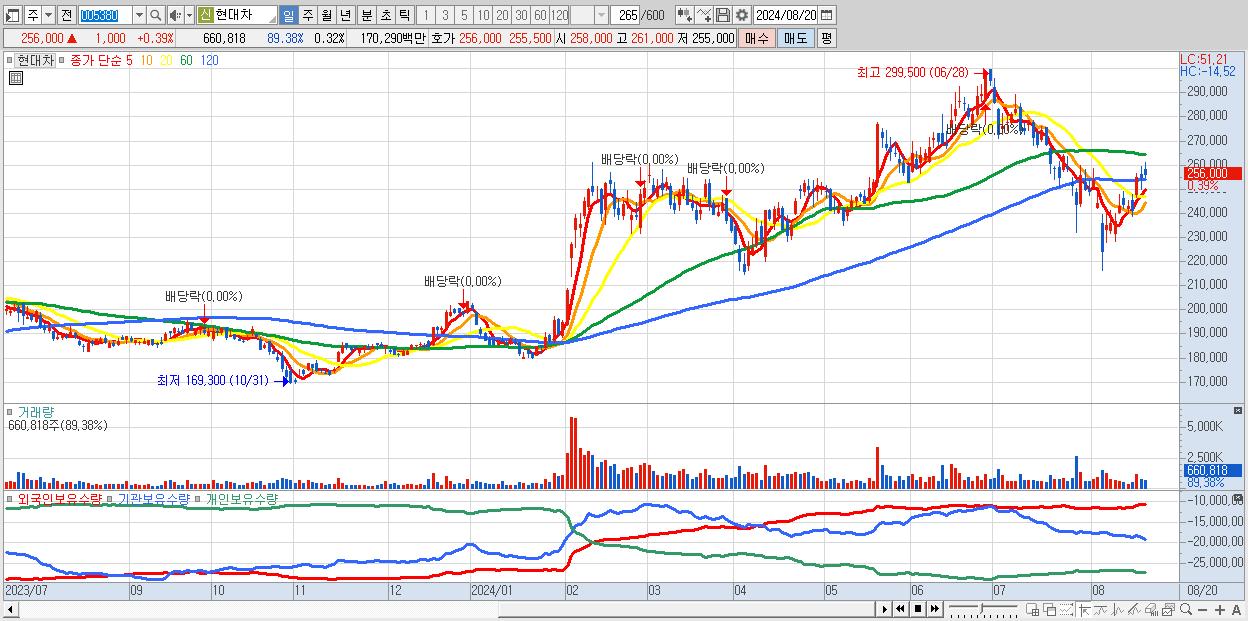Click the candle count field 265

pyautogui.click(x=627, y=15)
